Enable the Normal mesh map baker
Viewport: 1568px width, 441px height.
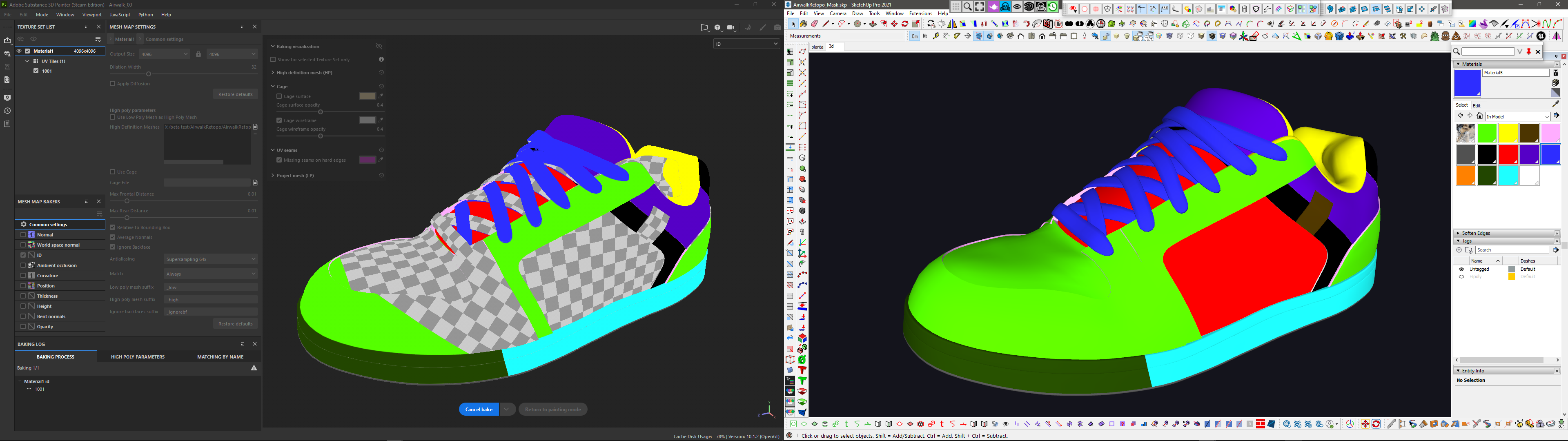coord(23,234)
